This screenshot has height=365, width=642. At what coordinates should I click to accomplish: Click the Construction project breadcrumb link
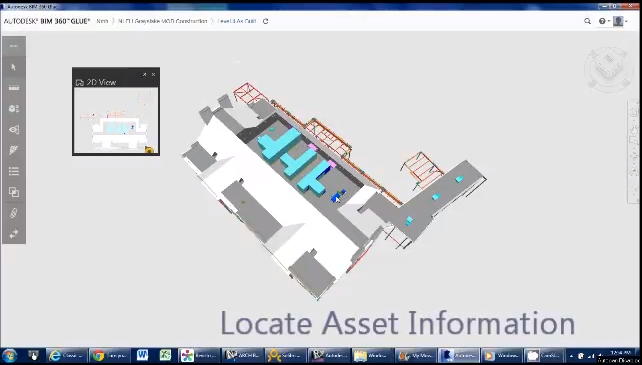163,21
